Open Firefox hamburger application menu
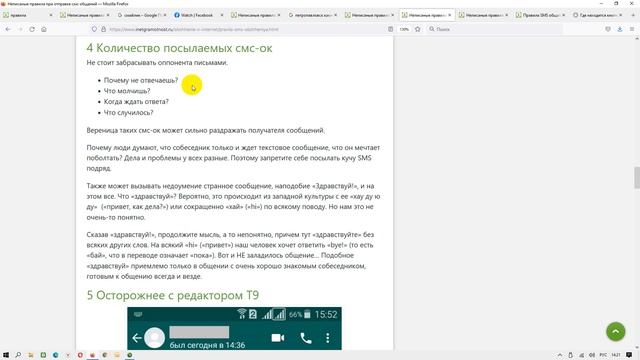The width and height of the screenshot is (640, 360). [632, 29]
